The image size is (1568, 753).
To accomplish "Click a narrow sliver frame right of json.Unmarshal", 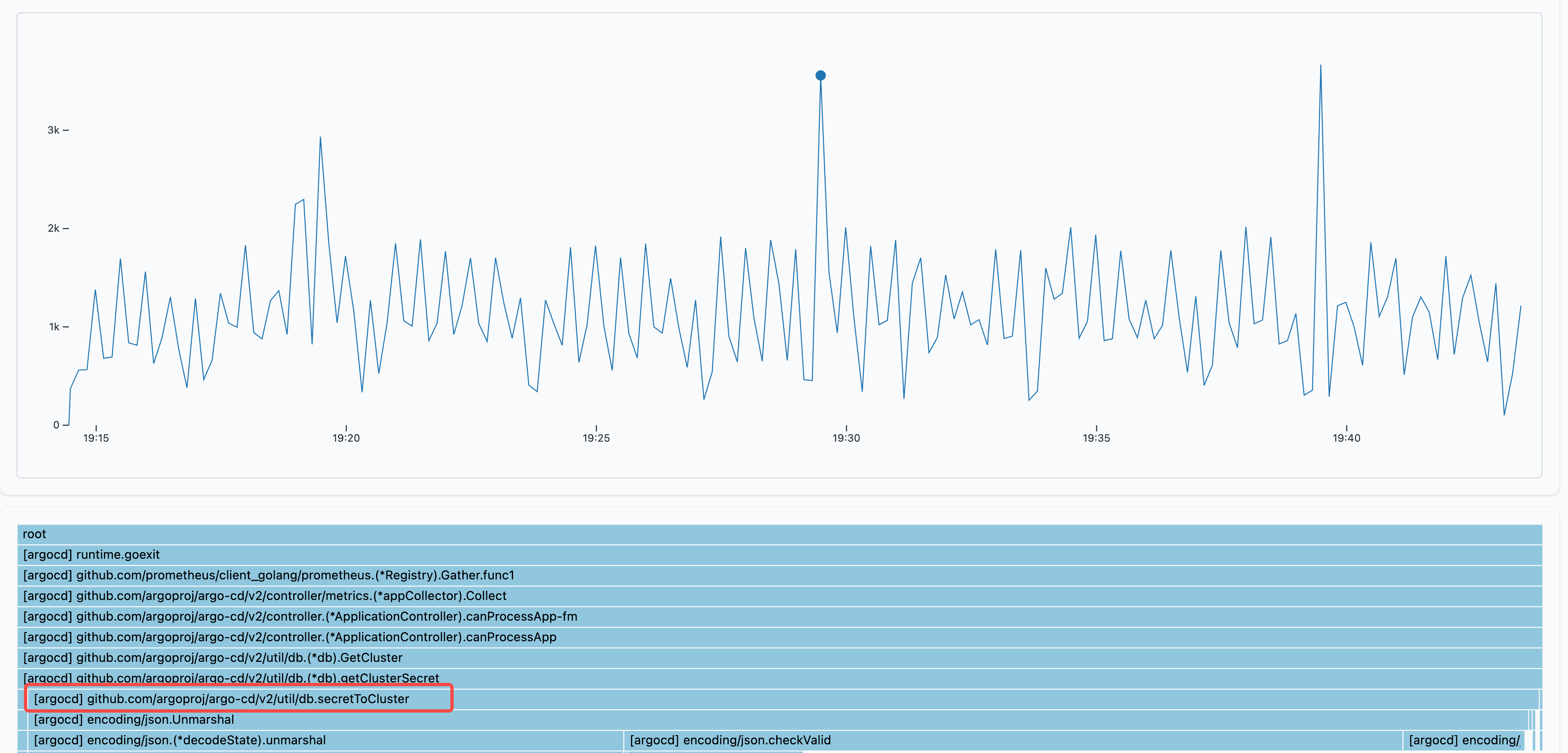I will [1534, 720].
